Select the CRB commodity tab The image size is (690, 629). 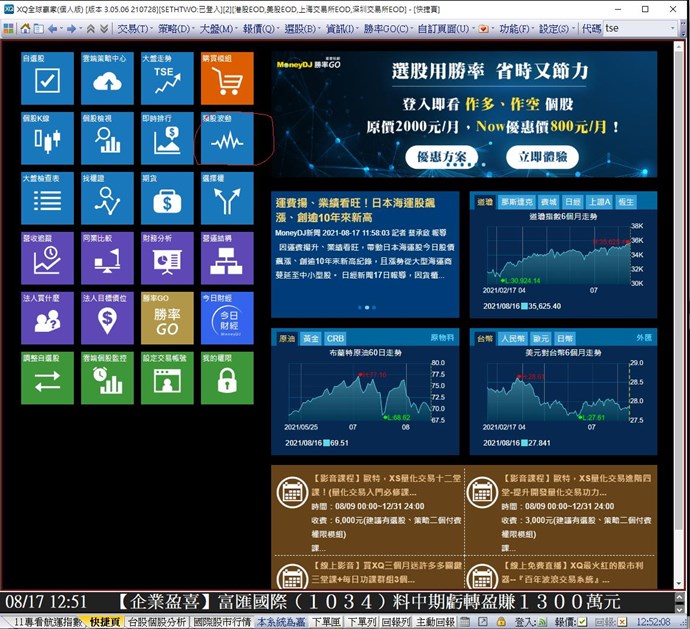pyautogui.click(x=335, y=338)
